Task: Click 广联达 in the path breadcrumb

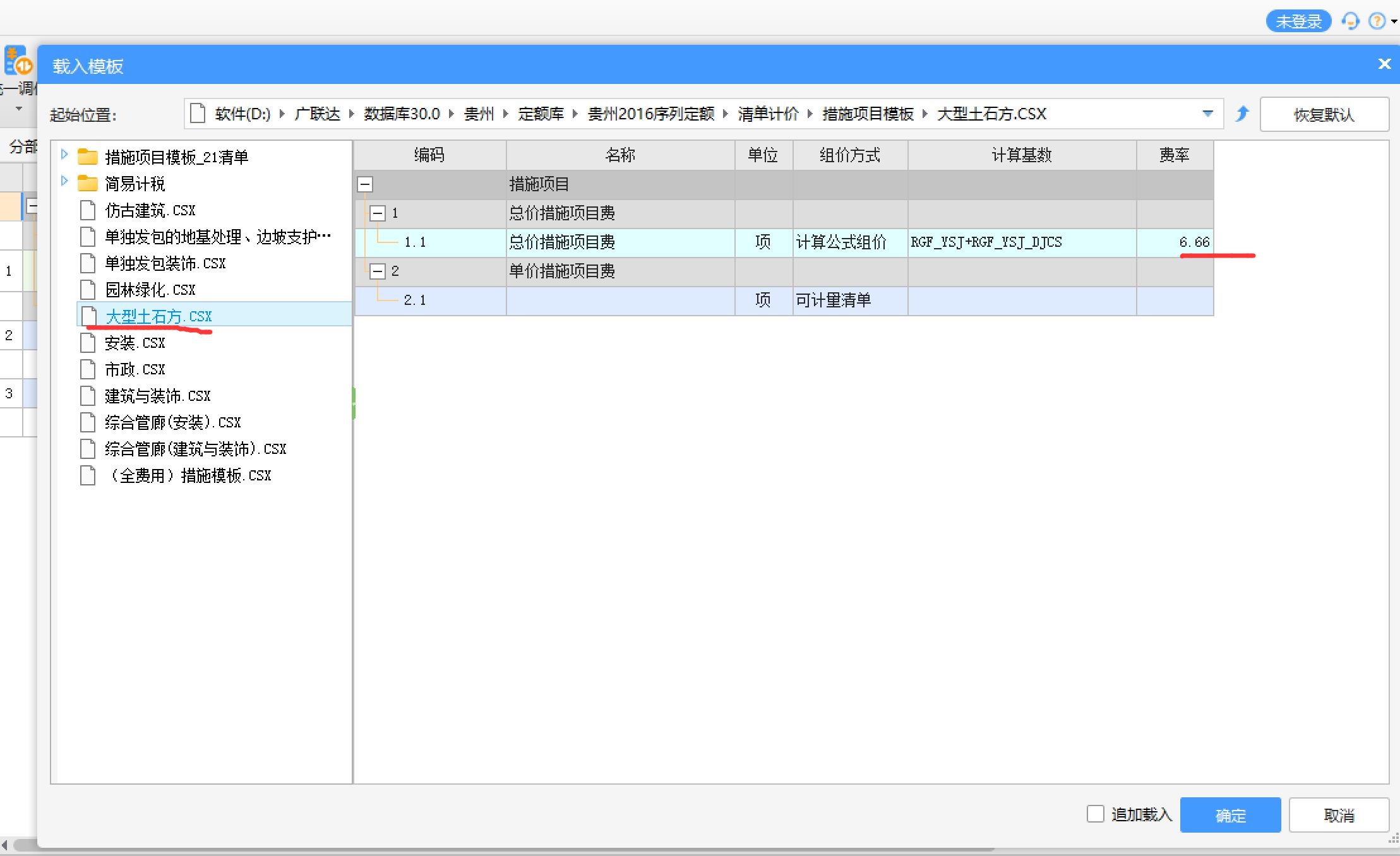Action: [317, 114]
